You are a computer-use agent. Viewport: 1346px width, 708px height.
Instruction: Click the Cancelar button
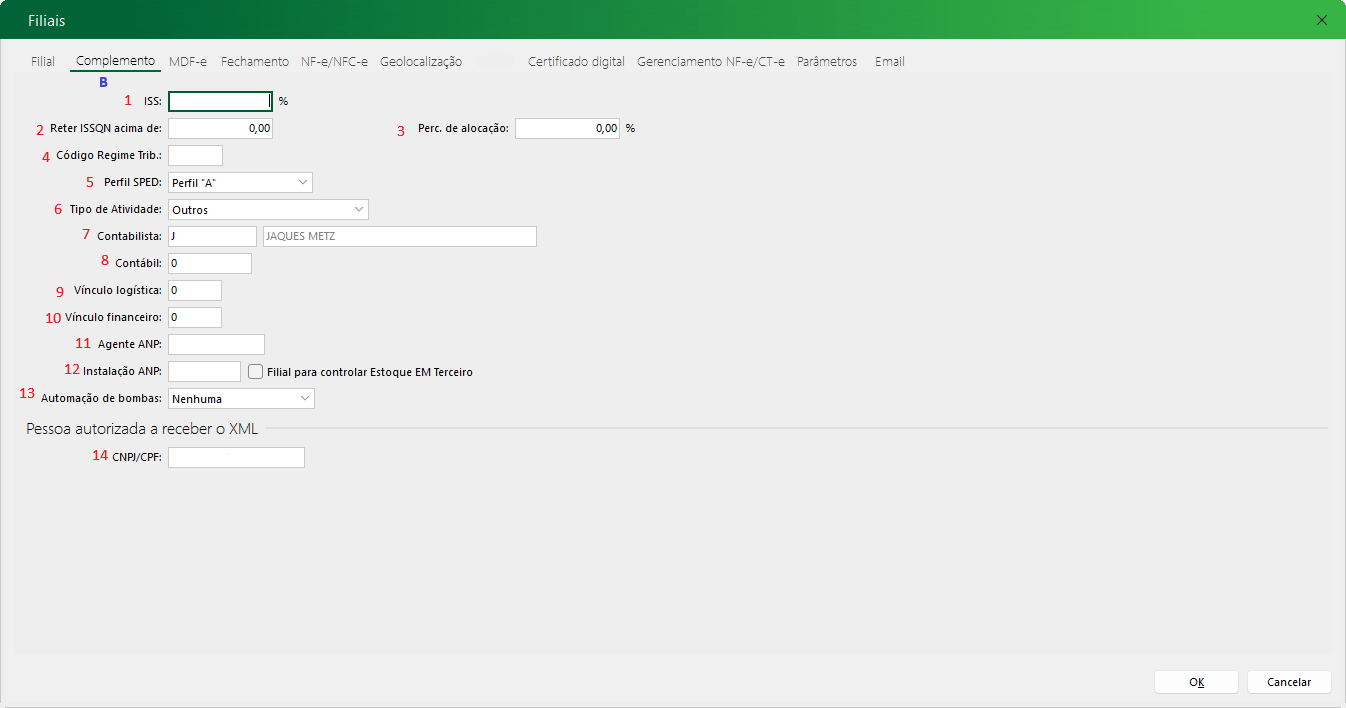[1289, 682]
